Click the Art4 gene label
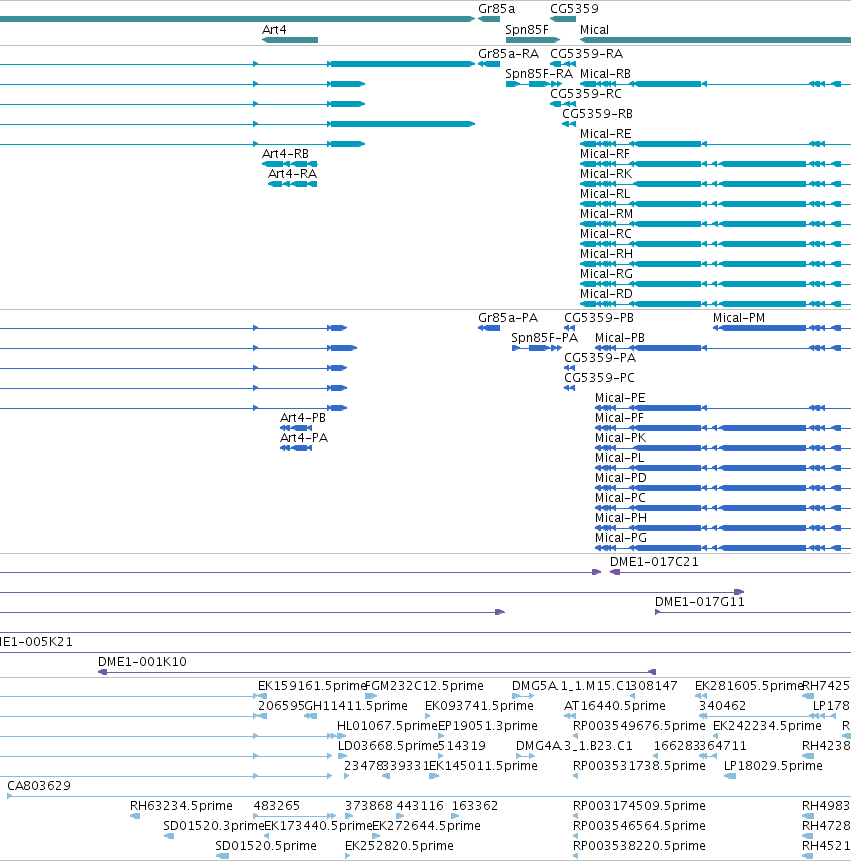This screenshot has width=851, height=861. click(274, 30)
